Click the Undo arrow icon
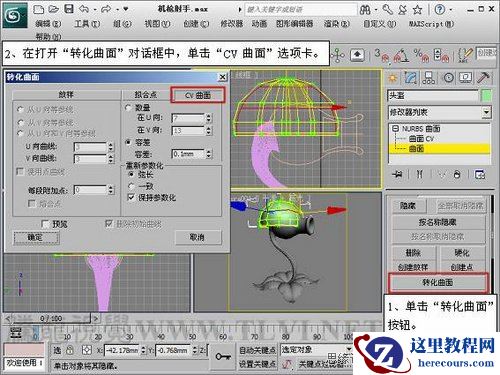Image resolution: width=500 pixels, height=375 pixels. coord(84,9)
